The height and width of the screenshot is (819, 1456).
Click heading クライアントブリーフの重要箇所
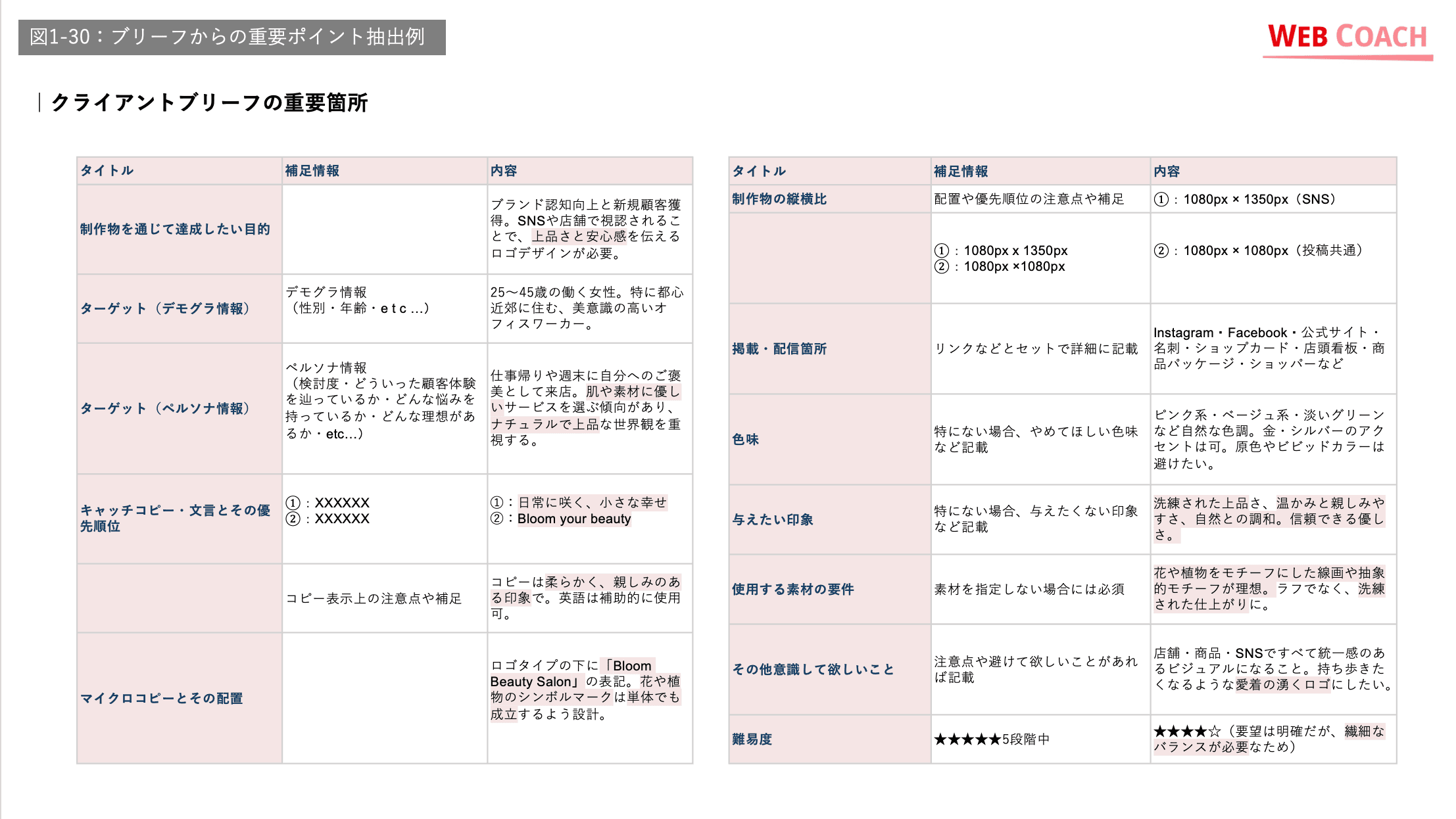pyautogui.click(x=209, y=103)
